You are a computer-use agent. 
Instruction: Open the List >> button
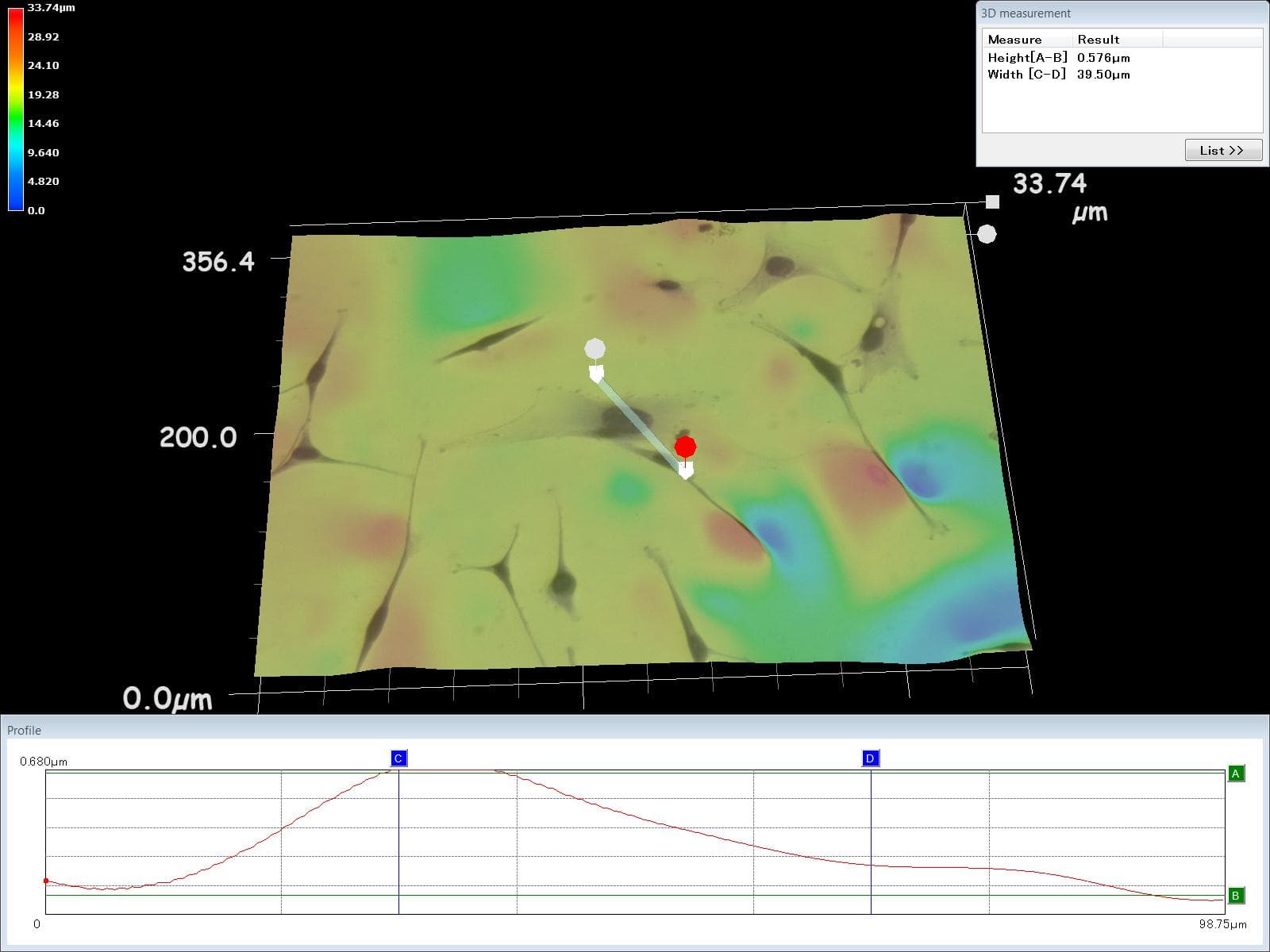(x=1222, y=150)
